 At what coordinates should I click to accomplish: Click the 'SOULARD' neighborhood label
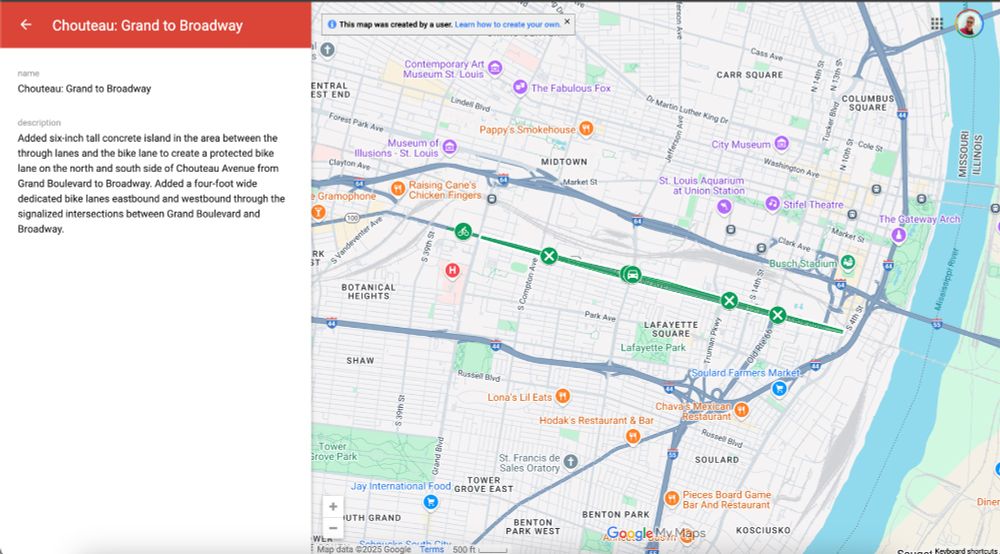tap(717, 460)
